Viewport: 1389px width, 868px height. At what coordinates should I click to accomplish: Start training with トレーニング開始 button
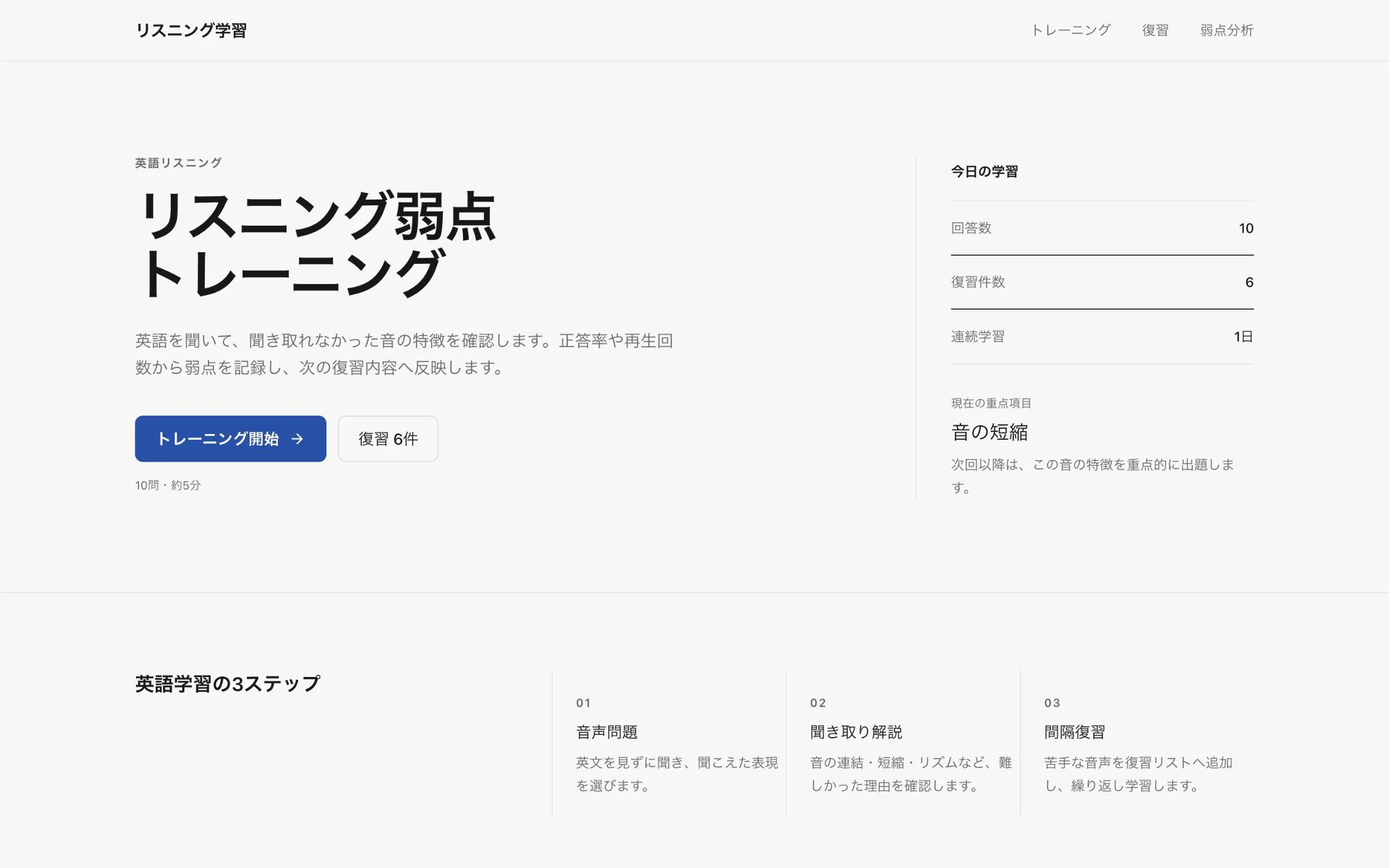(230, 439)
